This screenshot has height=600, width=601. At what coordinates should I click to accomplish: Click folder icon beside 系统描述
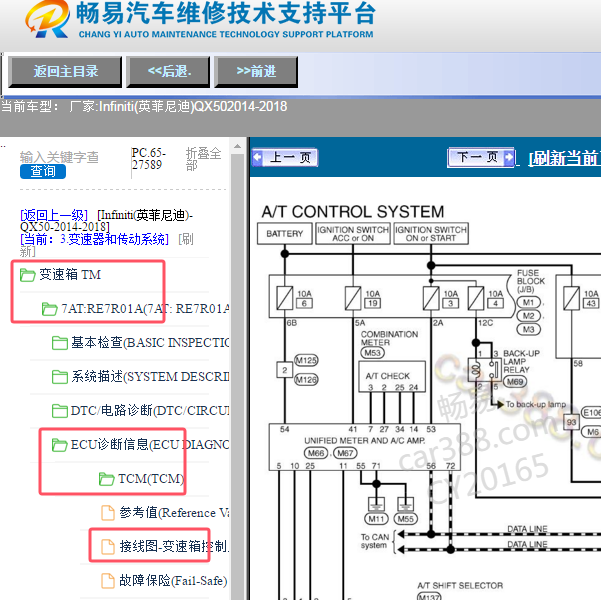[x=60, y=377]
